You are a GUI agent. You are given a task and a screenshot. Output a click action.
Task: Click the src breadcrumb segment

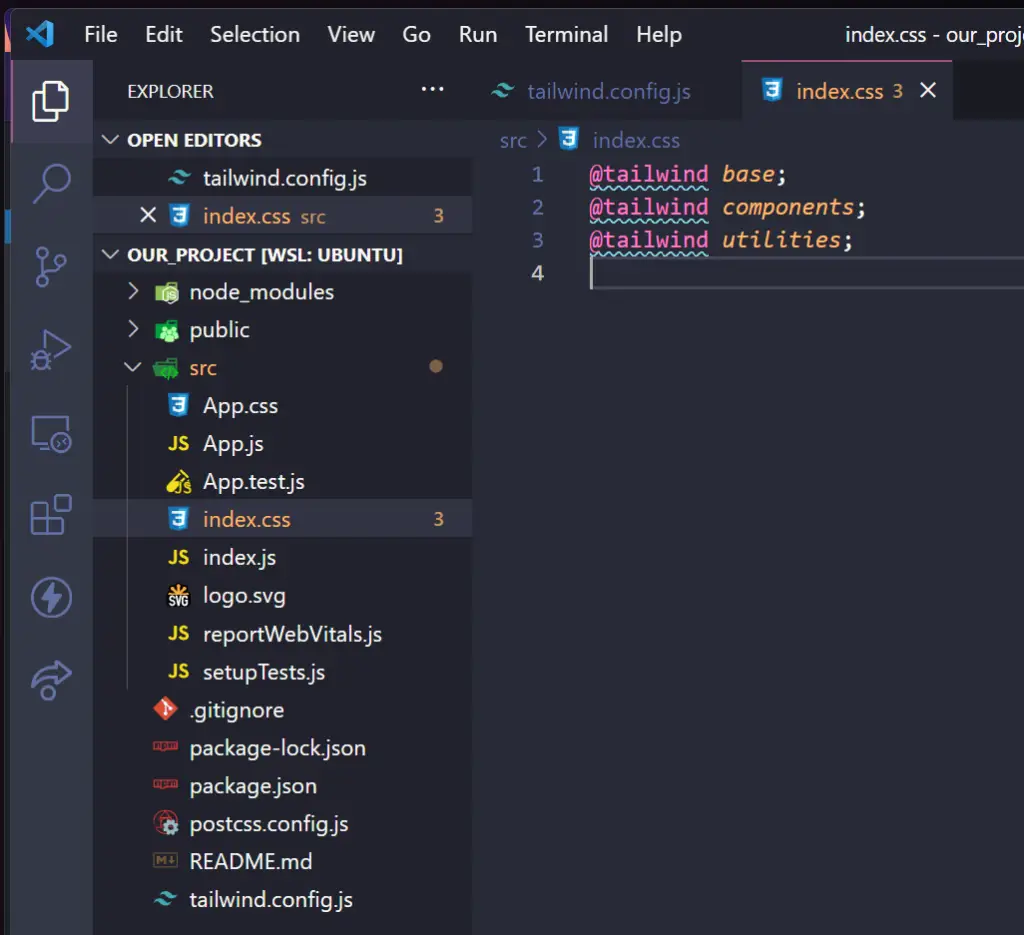[x=513, y=140]
